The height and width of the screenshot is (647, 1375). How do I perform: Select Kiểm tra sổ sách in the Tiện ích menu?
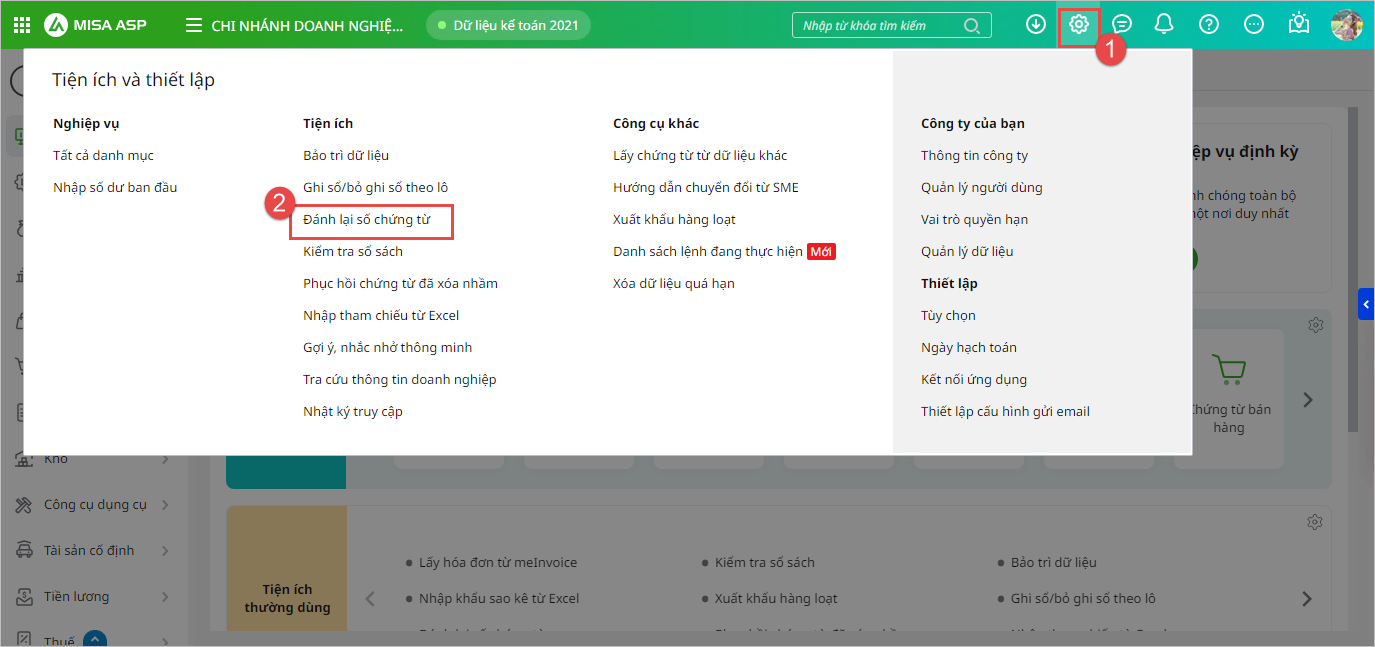tap(353, 252)
